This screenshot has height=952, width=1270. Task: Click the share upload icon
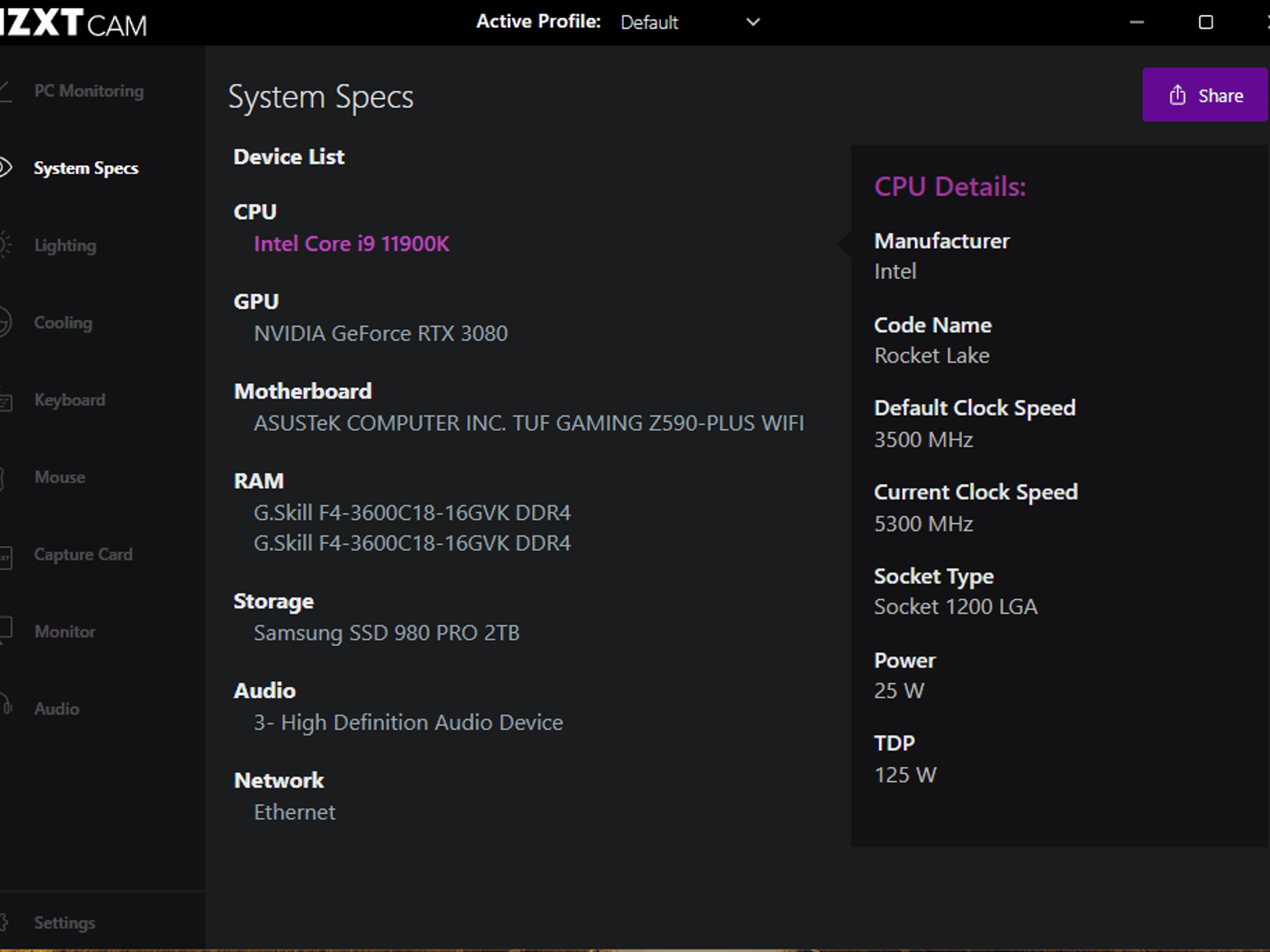click(1177, 95)
